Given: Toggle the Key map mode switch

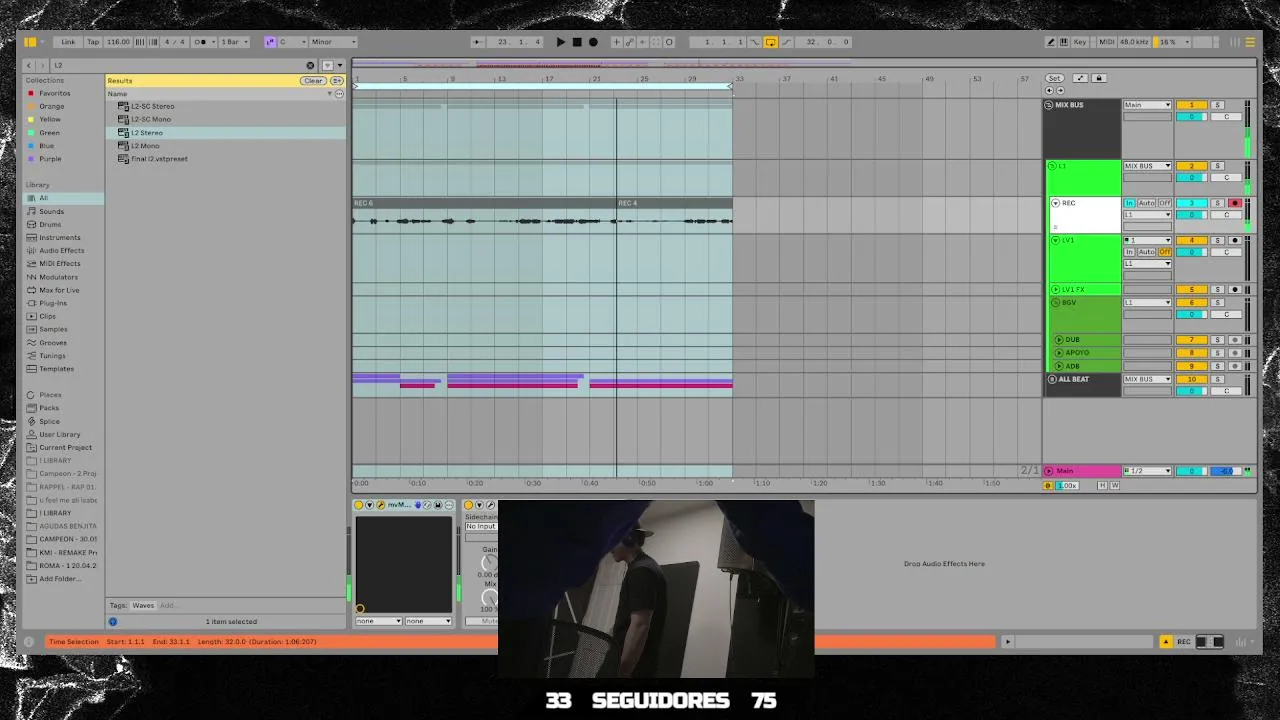Looking at the screenshot, I should click(x=1080, y=42).
